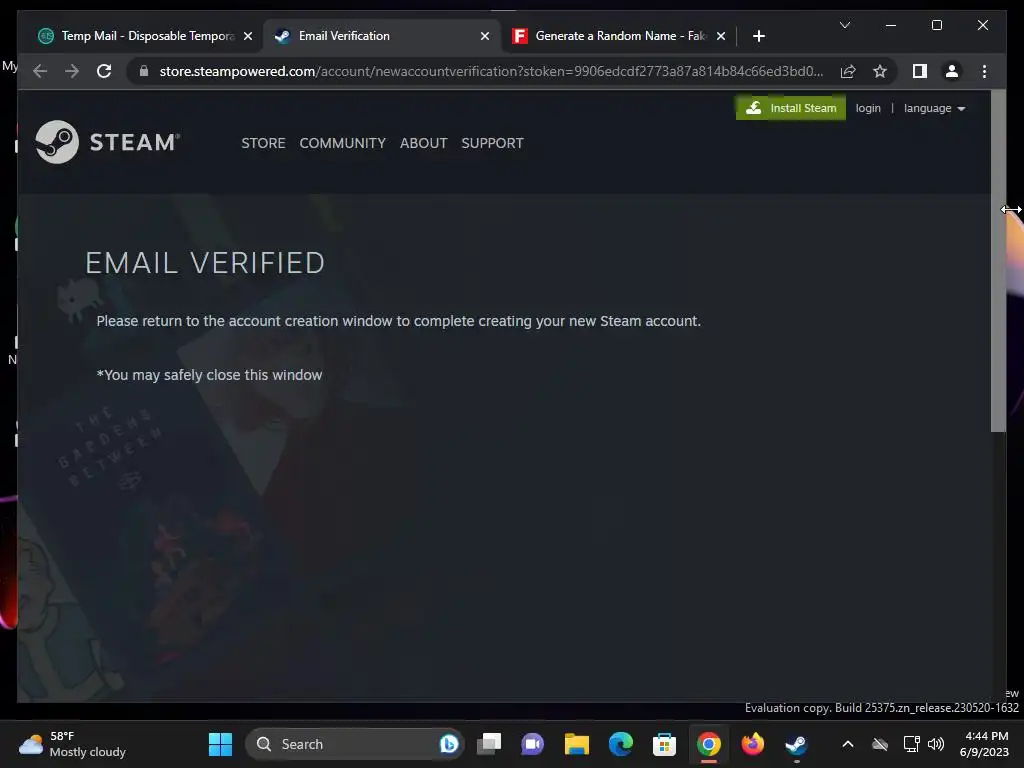
Task: Open the volume tray icon
Action: click(936, 744)
